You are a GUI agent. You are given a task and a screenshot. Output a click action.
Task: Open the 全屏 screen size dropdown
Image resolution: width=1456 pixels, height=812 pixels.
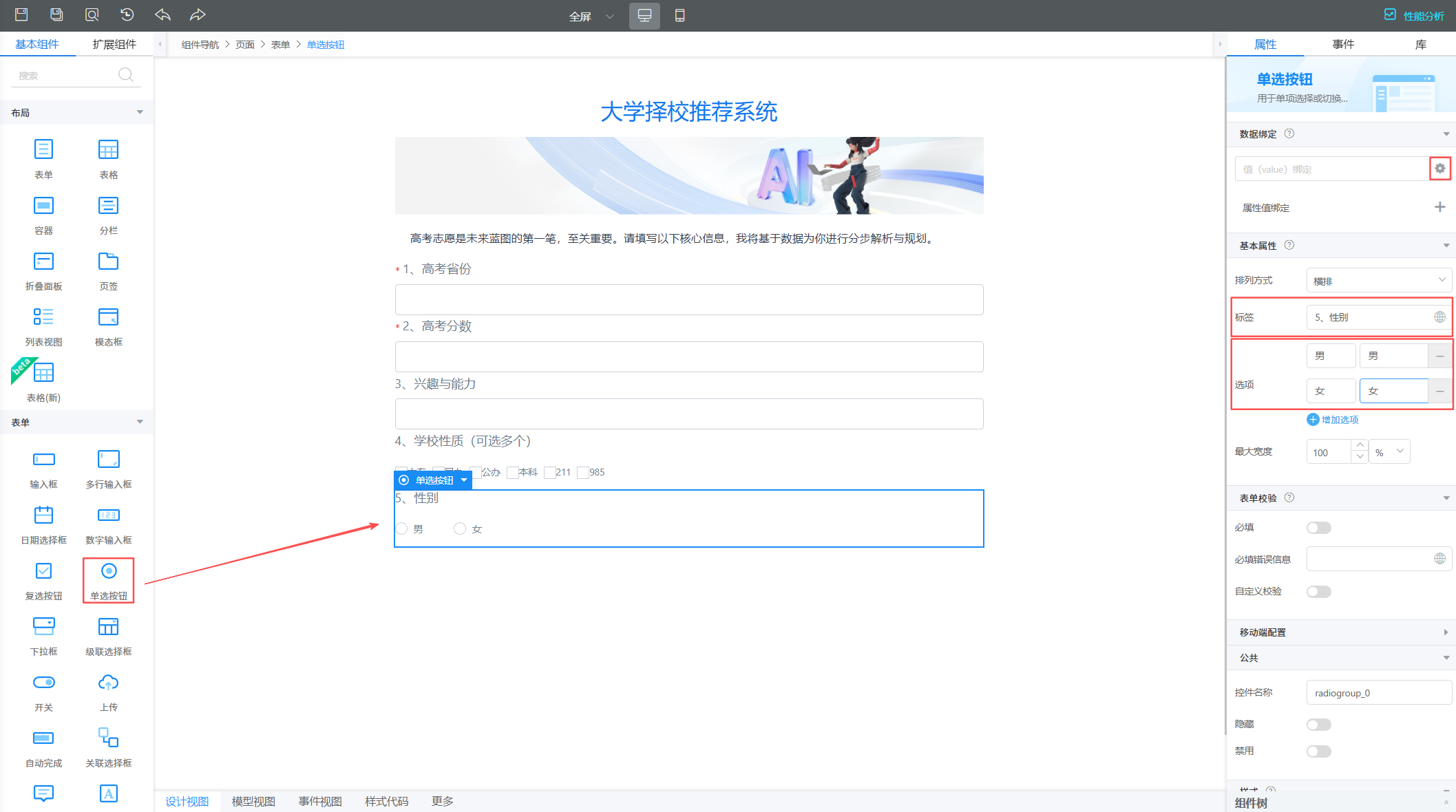coord(591,16)
